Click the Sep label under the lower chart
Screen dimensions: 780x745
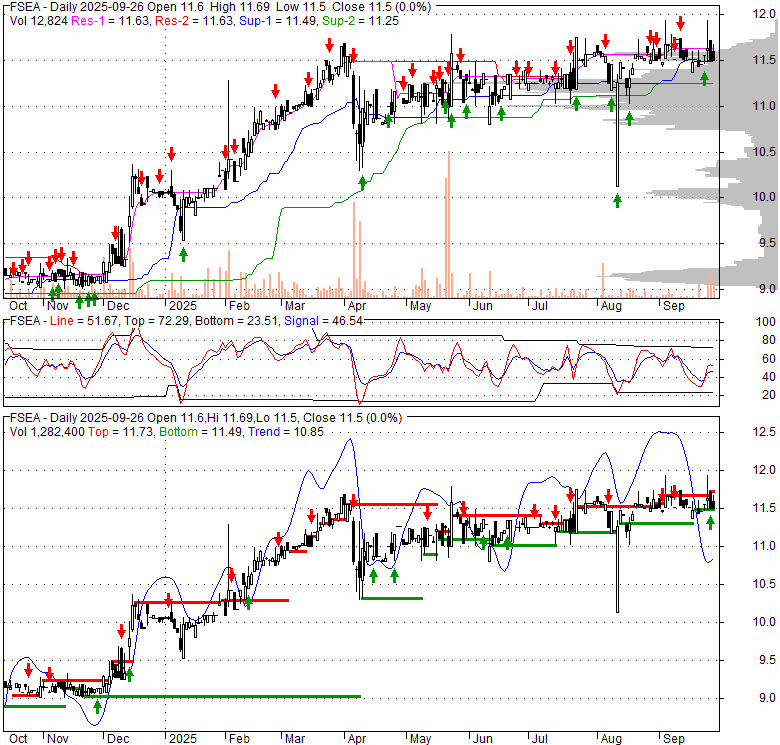674,739
